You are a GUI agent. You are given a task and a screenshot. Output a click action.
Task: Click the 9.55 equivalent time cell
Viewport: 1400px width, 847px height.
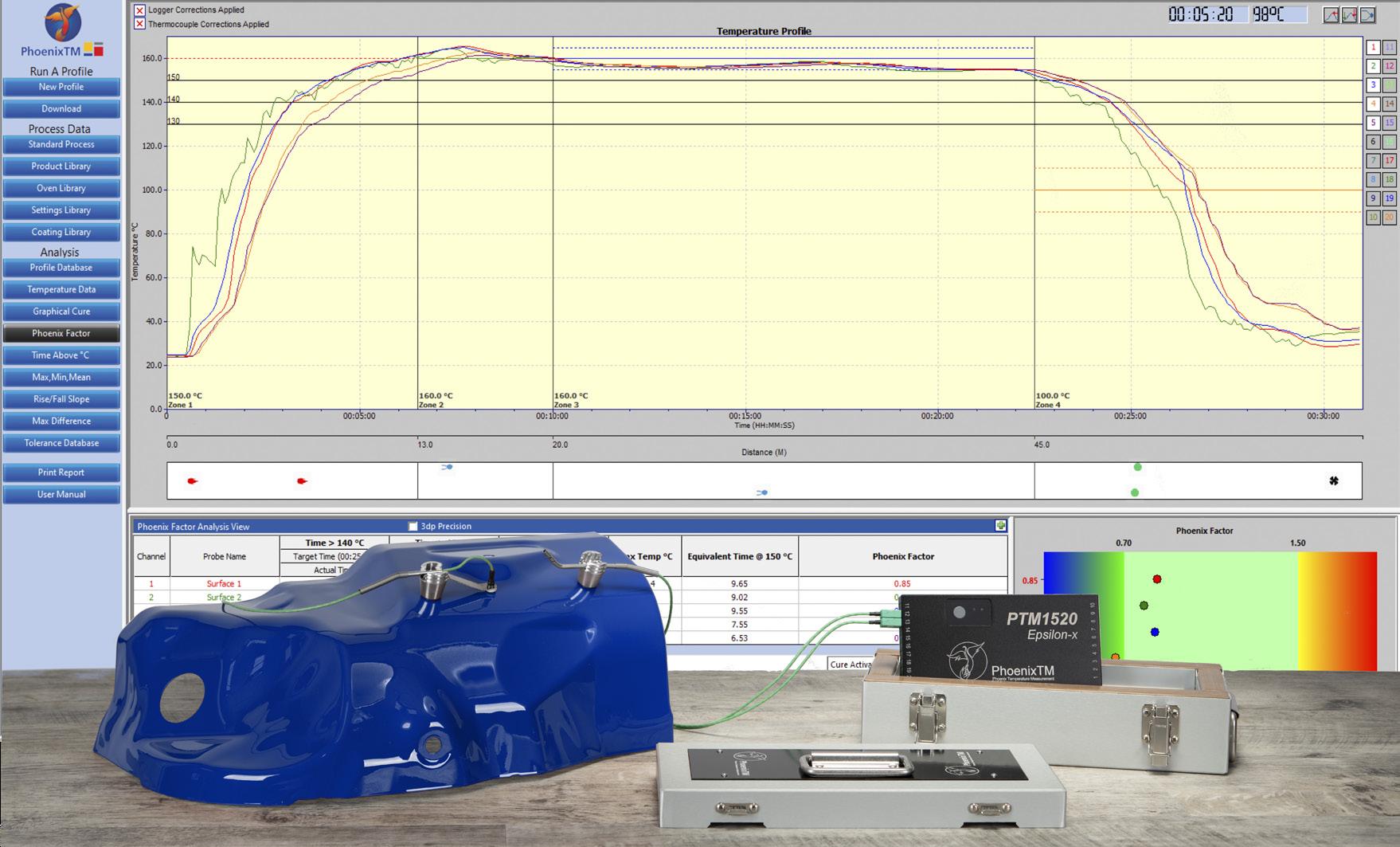point(739,610)
